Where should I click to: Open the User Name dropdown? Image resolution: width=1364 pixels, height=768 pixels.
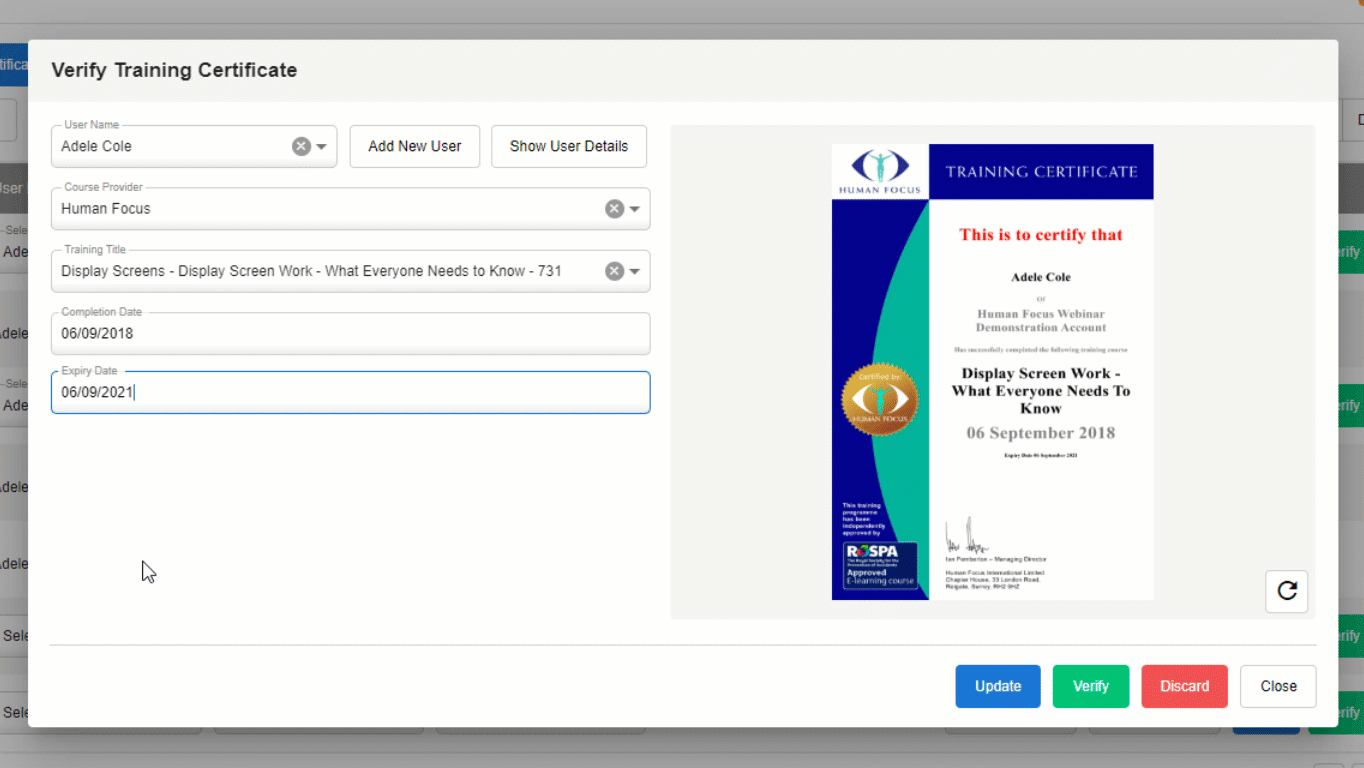pyautogui.click(x=320, y=146)
